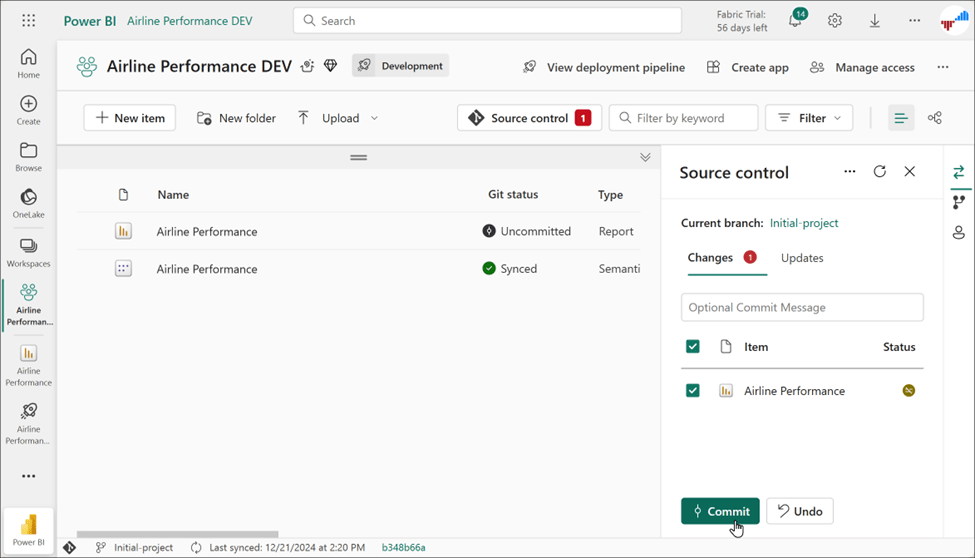Open the workspace's more options ellipsis
The height and width of the screenshot is (558, 975).
(x=943, y=67)
